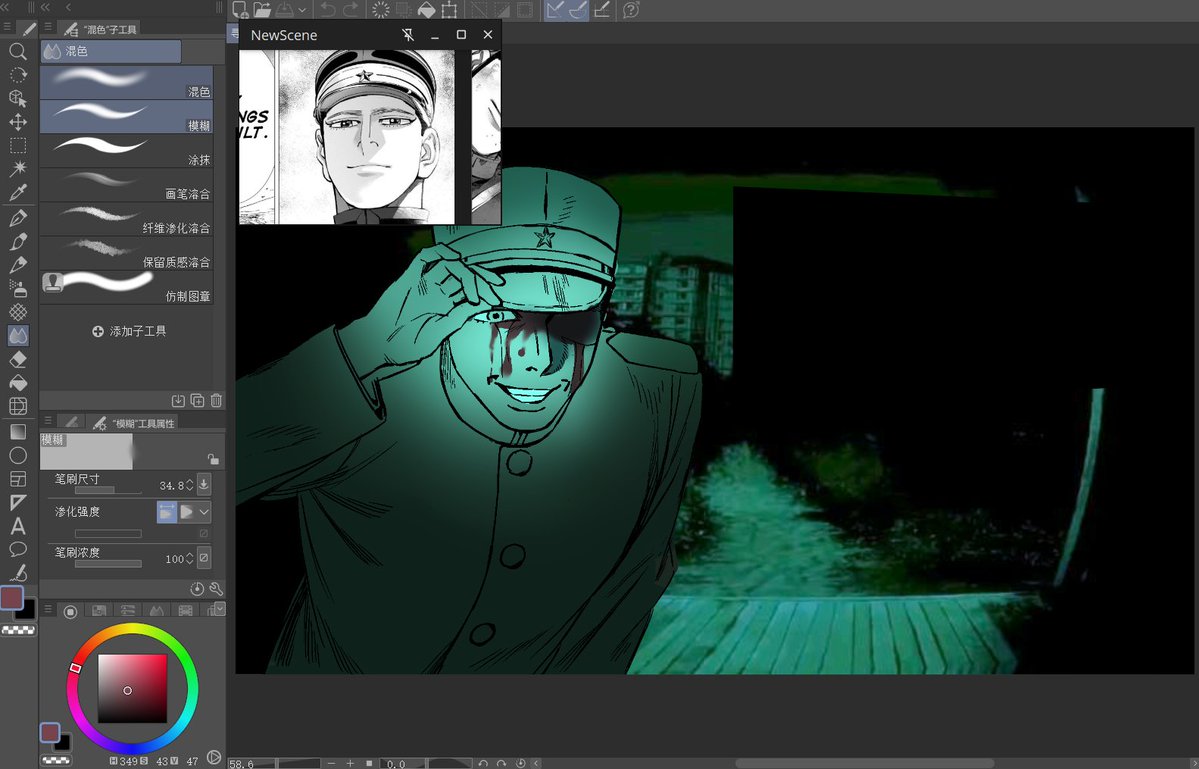The width and height of the screenshot is (1199, 769).
Task: Select the Move layer tool
Action: tap(18, 122)
